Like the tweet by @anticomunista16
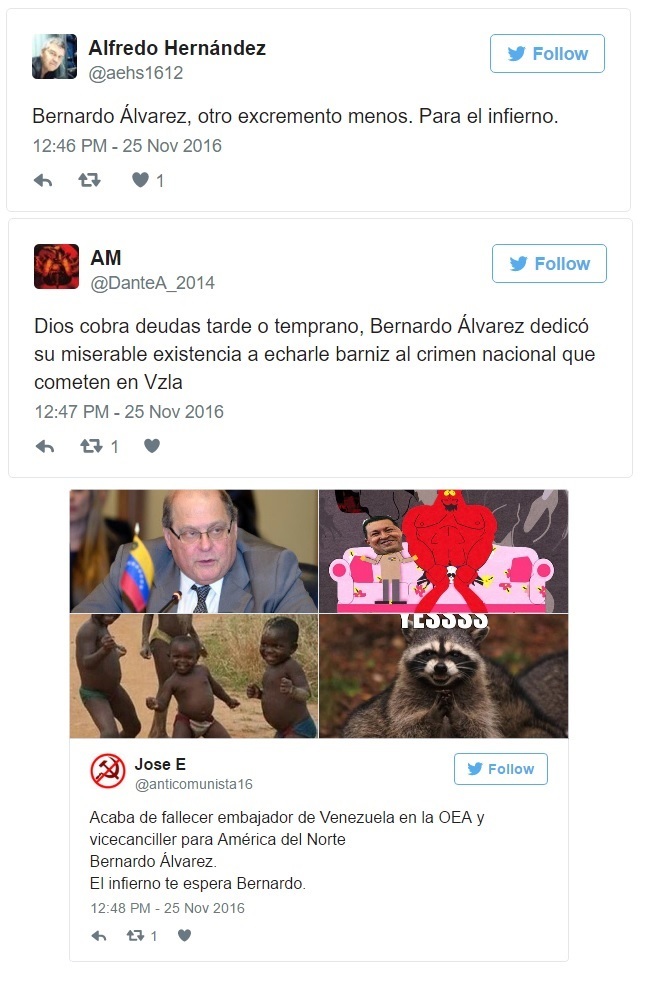 coord(184,935)
